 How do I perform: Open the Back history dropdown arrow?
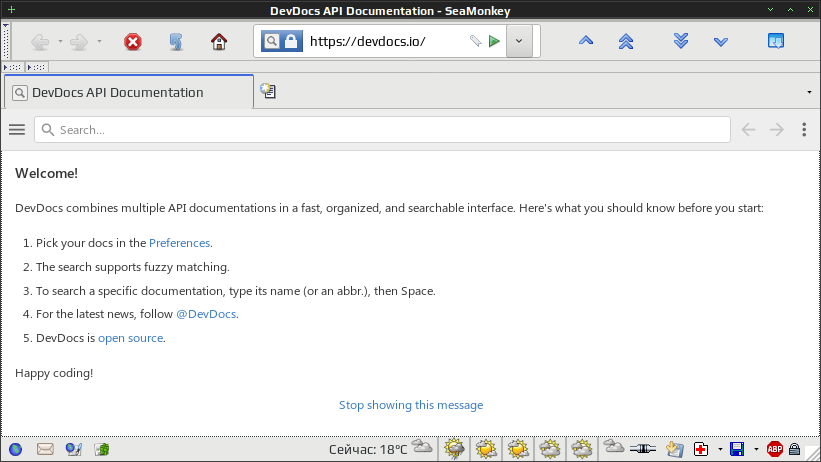(60, 41)
